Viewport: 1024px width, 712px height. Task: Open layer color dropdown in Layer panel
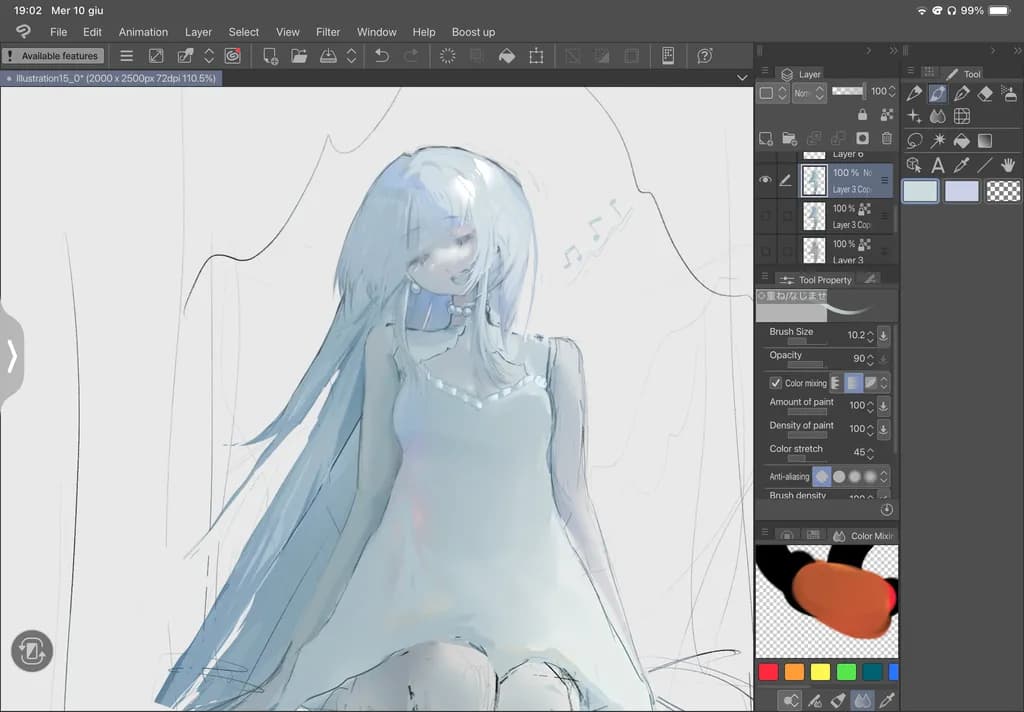point(773,93)
